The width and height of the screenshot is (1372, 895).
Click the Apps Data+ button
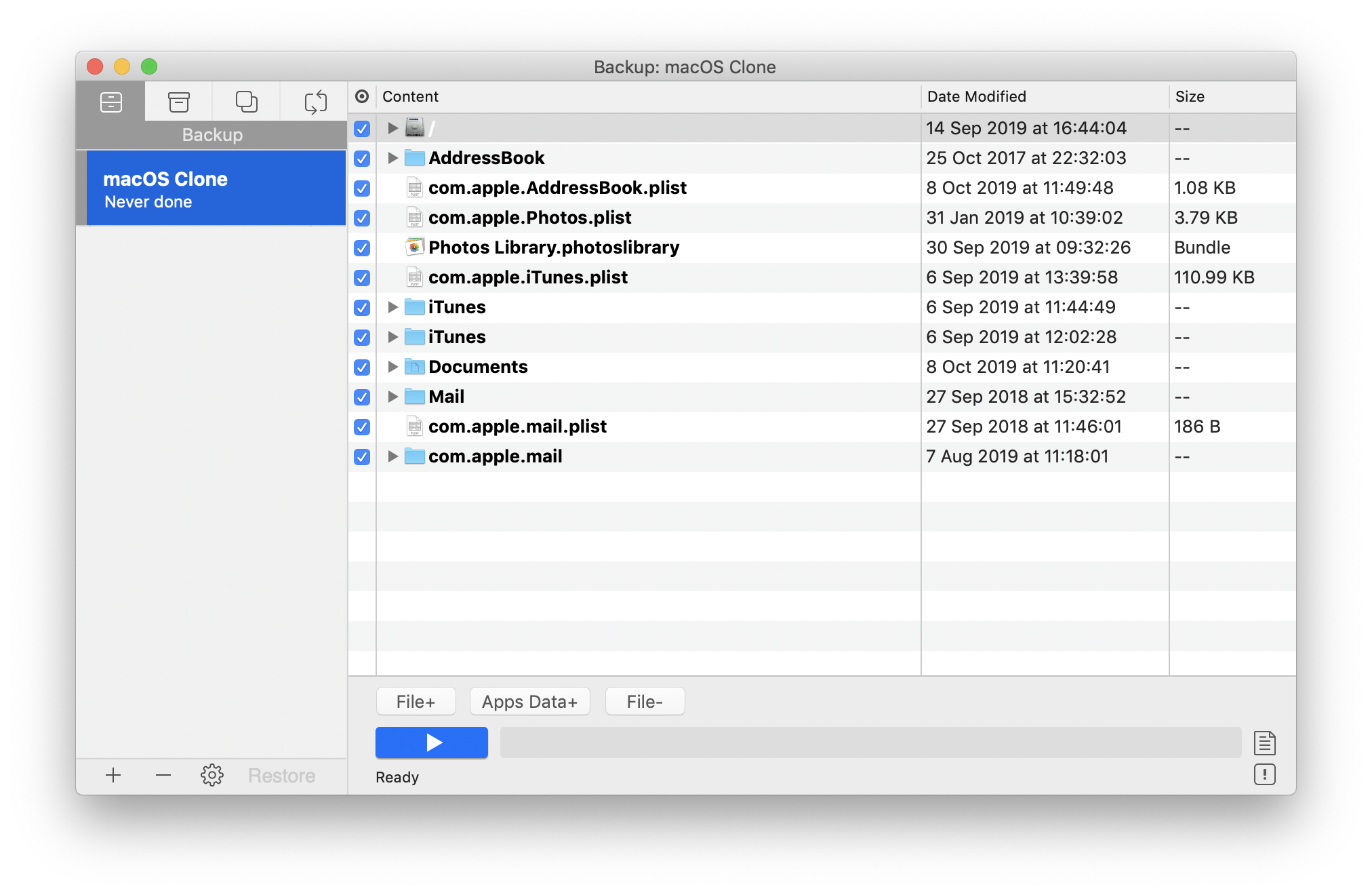(529, 701)
